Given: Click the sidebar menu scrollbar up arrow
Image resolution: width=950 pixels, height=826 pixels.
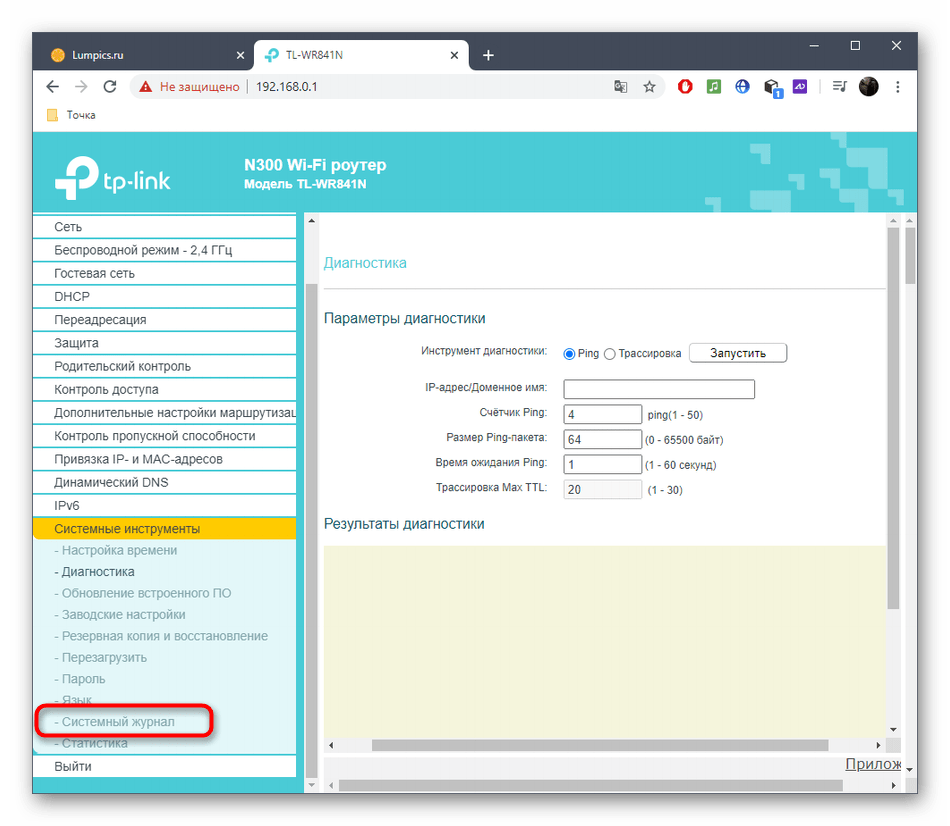Looking at the screenshot, I should [x=311, y=221].
